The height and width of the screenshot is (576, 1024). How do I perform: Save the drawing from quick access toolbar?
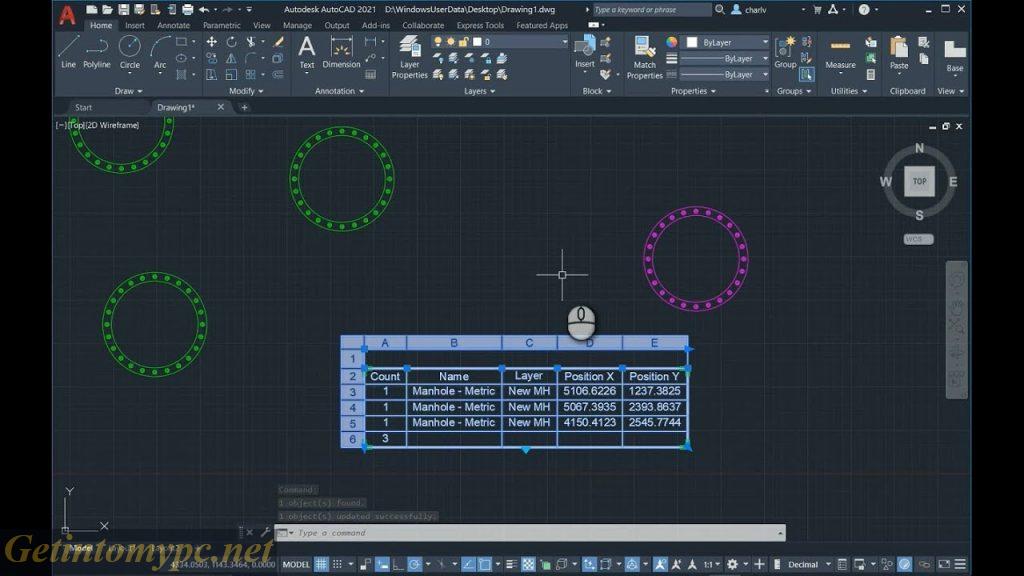[x=123, y=9]
